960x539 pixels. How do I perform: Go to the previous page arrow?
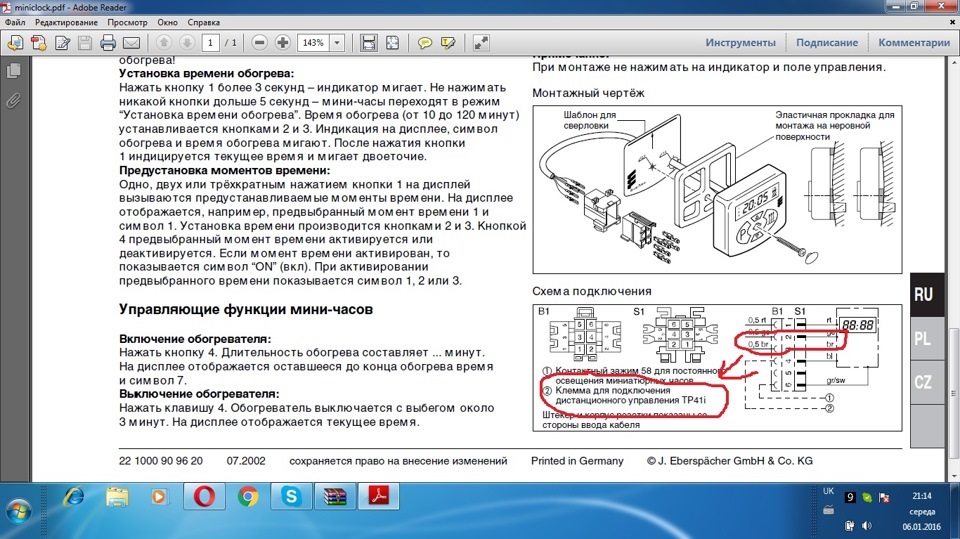(x=163, y=43)
